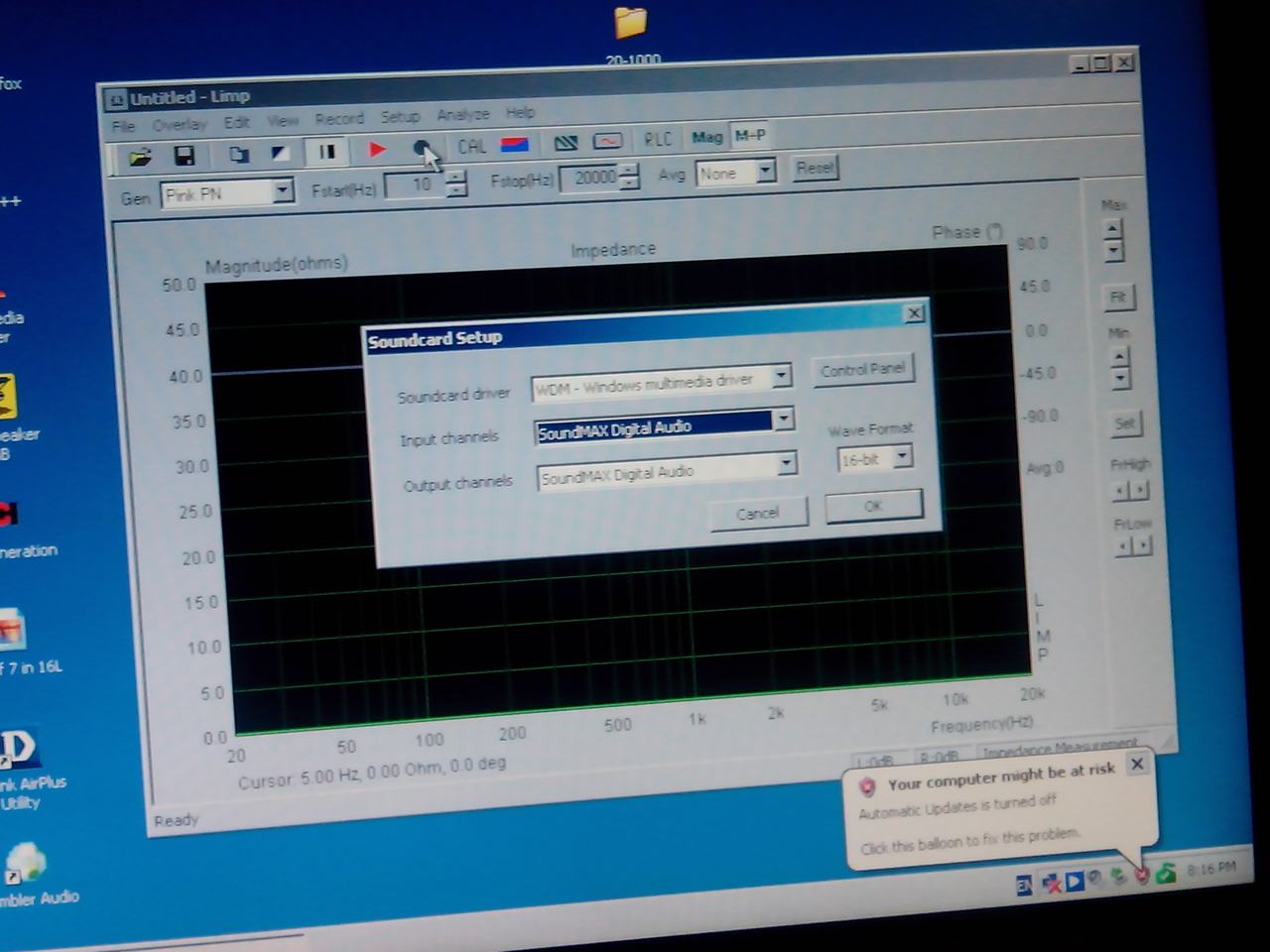The image size is (1270, 952).
Task: Click the Set button
Action: pos(1124,424)
